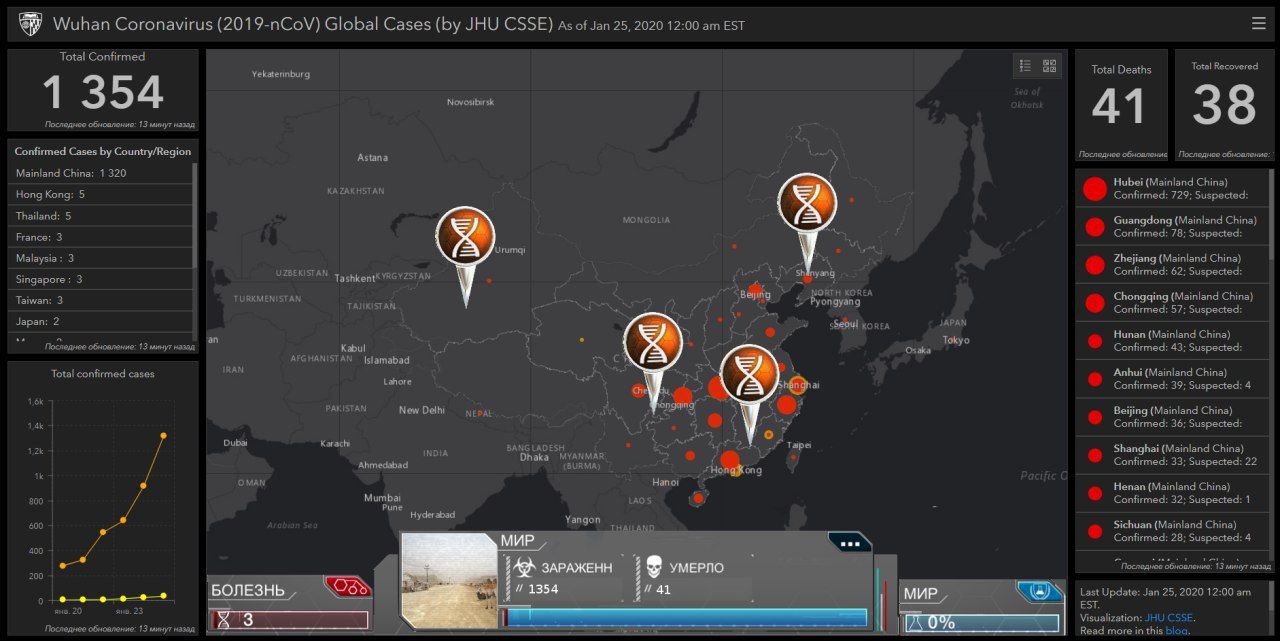The image size is (1280, 641).
Task: Click the Tokyo label on the map
Action: click(956, 340)
